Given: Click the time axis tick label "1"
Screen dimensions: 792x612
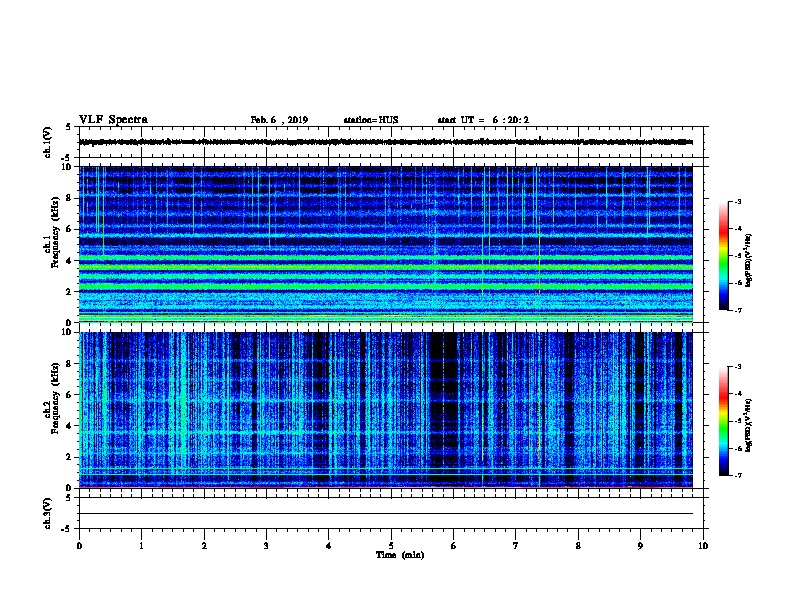Looking at the screenshot, I should point(141,546).
